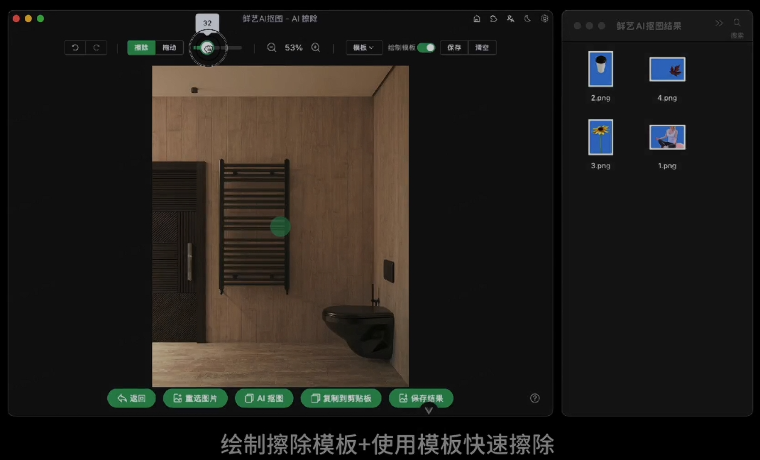760x460 pixels.
Task: Click 保存 to save the template
Action: pos(454,48)
